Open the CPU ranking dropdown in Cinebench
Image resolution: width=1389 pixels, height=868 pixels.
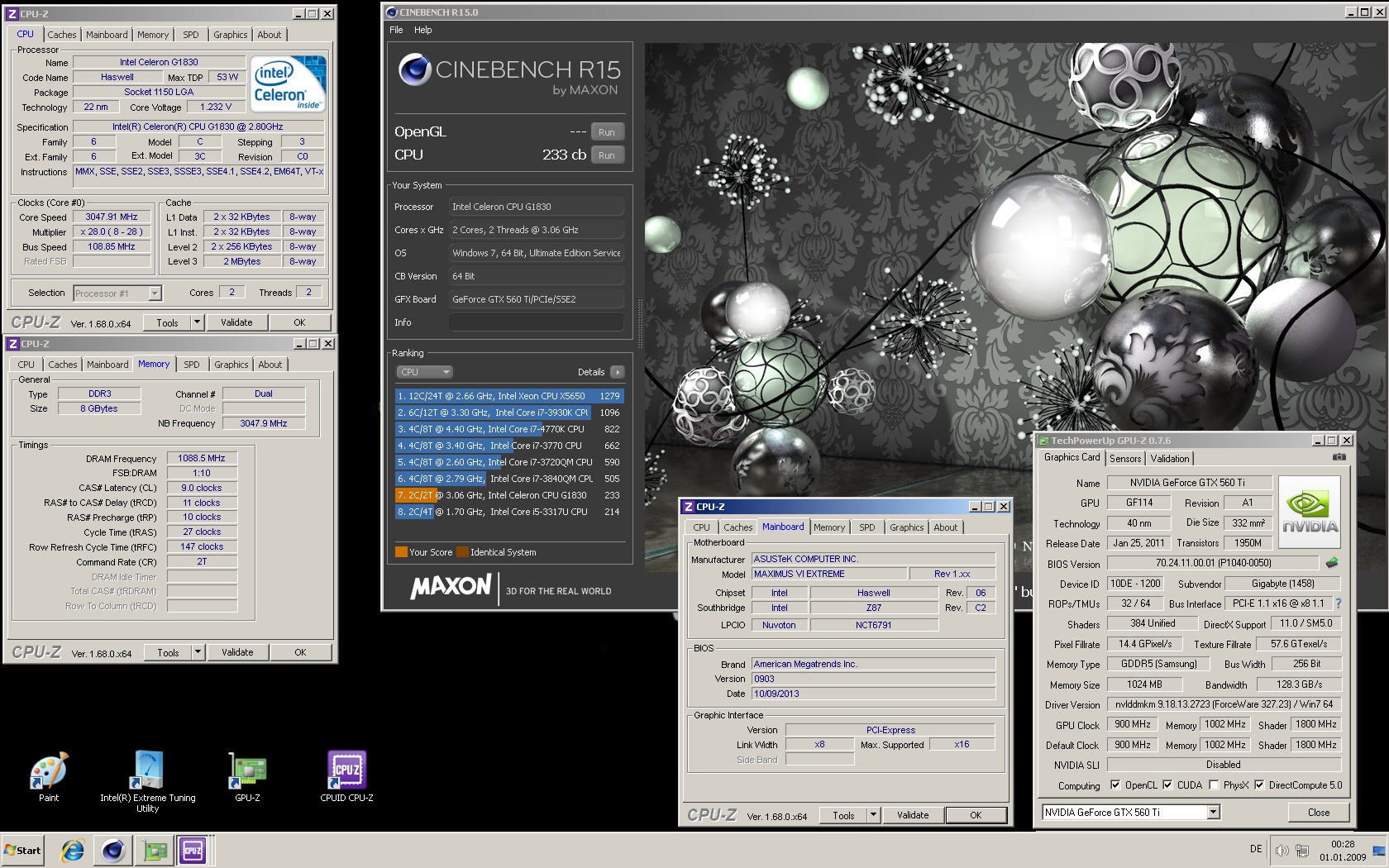(425, 372)
